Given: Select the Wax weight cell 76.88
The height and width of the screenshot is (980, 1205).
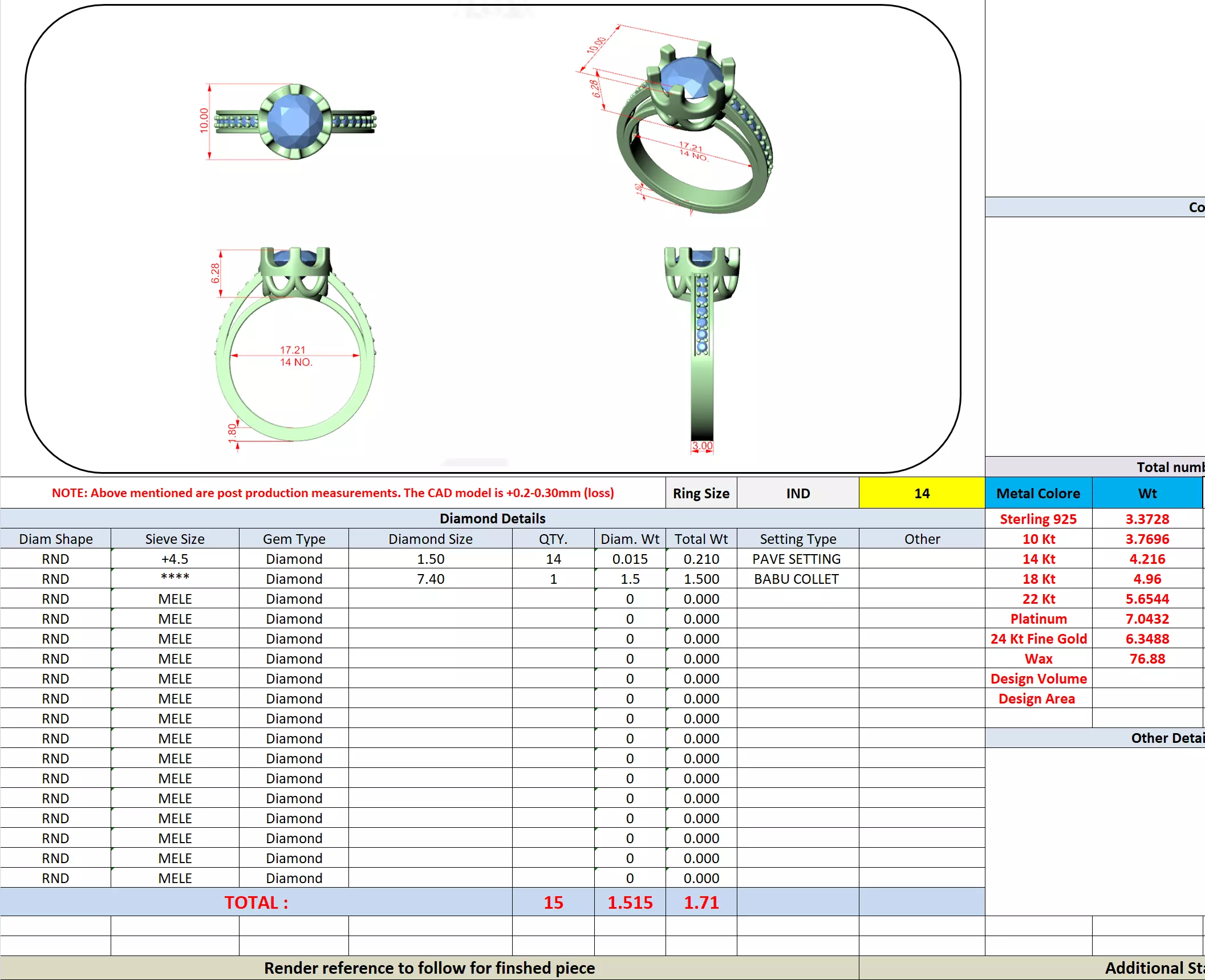Looking at the screenshot, I should (x=1146, y=658).
